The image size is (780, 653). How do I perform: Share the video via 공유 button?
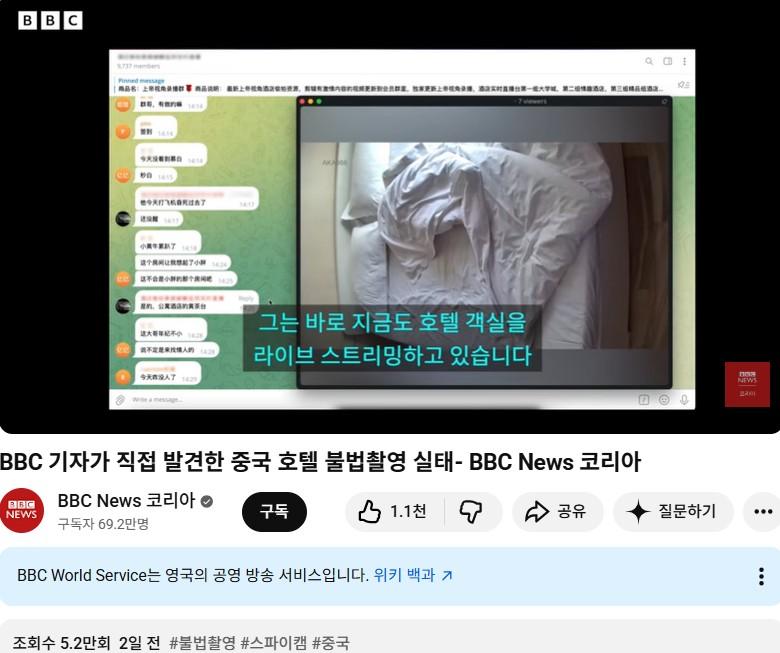pyautogui.click(x=557, y=512)
